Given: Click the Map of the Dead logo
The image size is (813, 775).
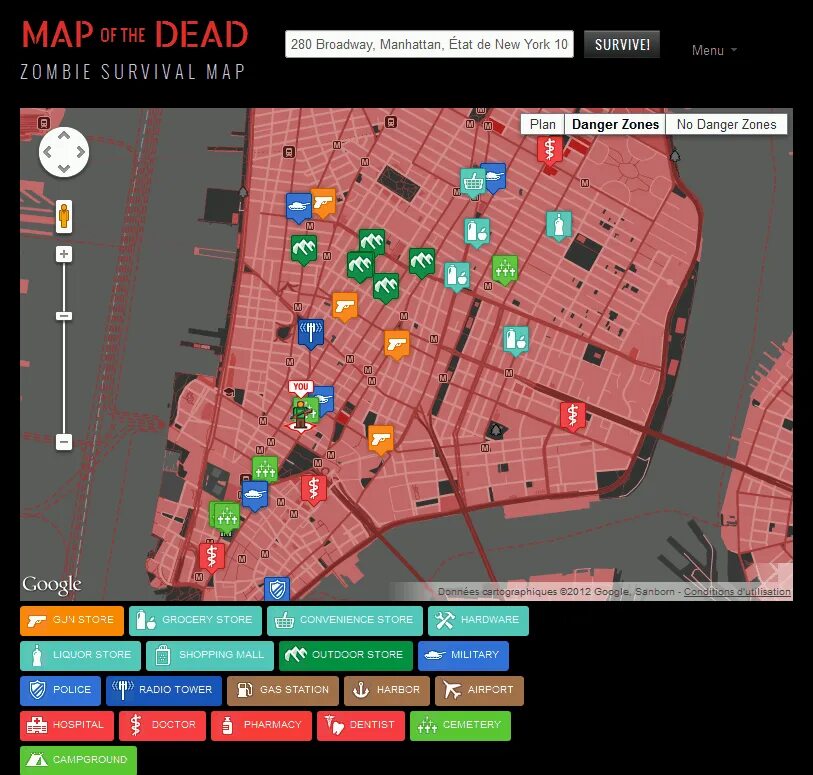Looking at the screenshot, I should [134, 50].
